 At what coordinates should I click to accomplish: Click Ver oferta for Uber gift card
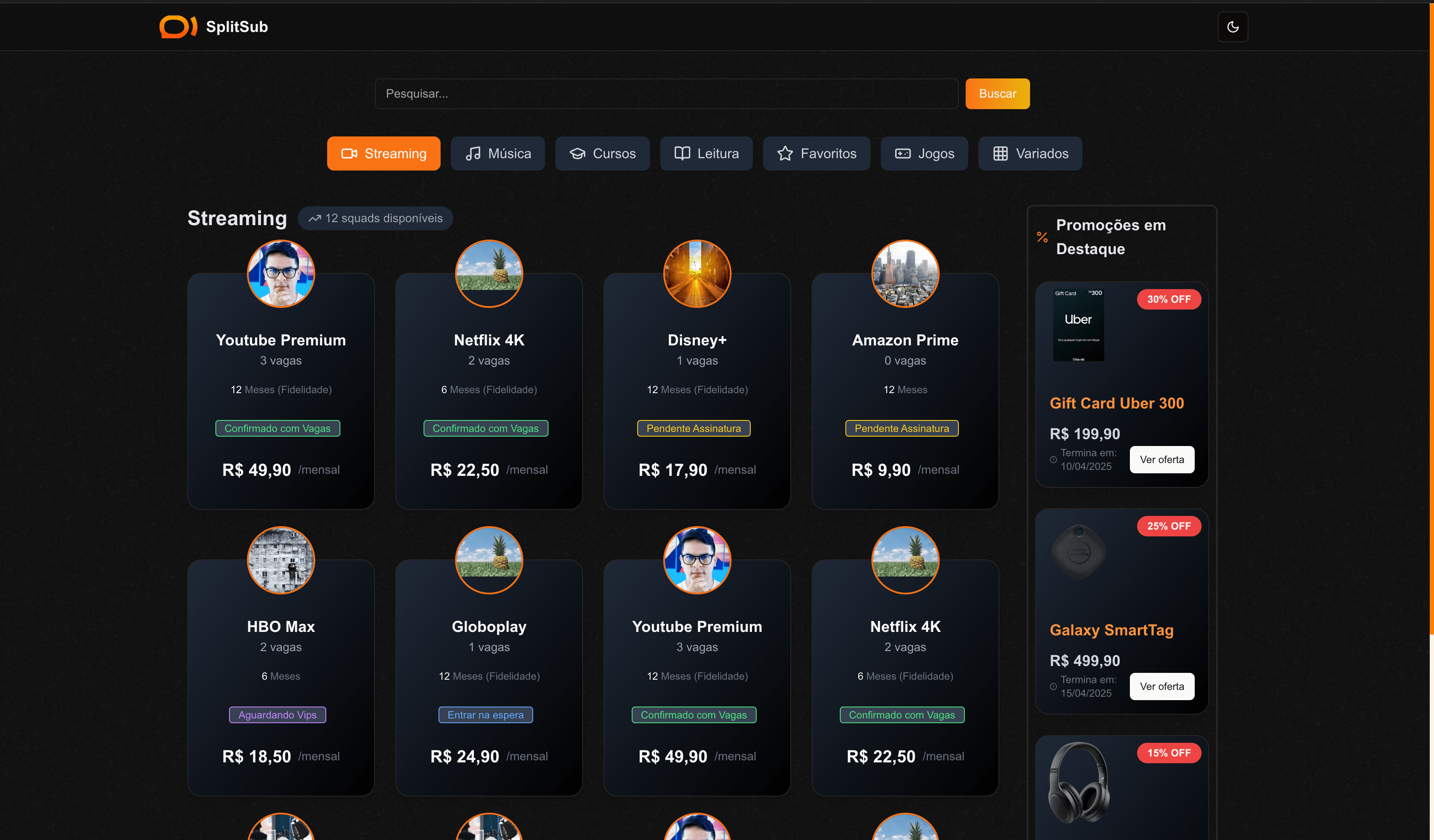click(x=1161, y=460)
